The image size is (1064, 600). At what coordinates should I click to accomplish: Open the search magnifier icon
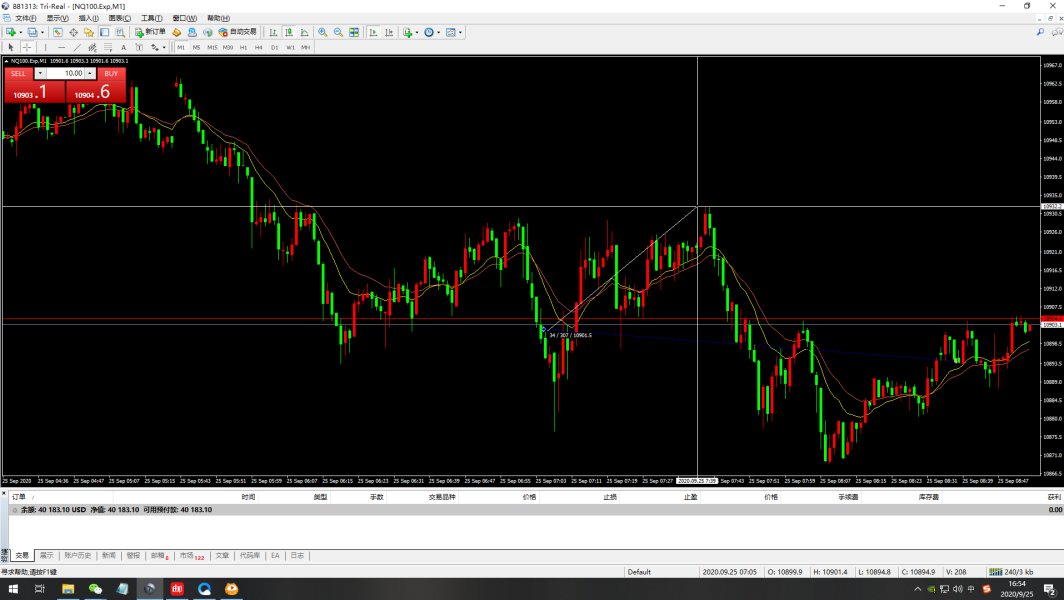pyautogui.click(x=1040, y=32)
